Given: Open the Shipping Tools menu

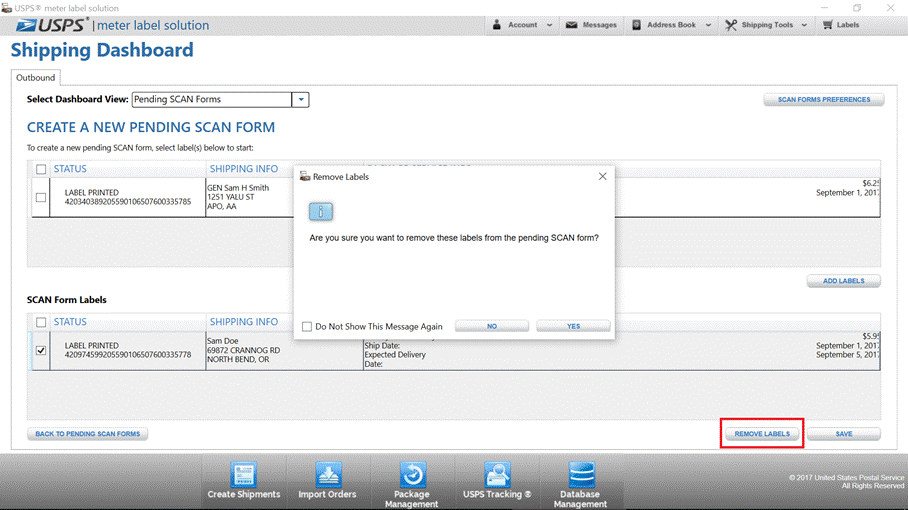Looking at the screenshot, I should 766,25.
